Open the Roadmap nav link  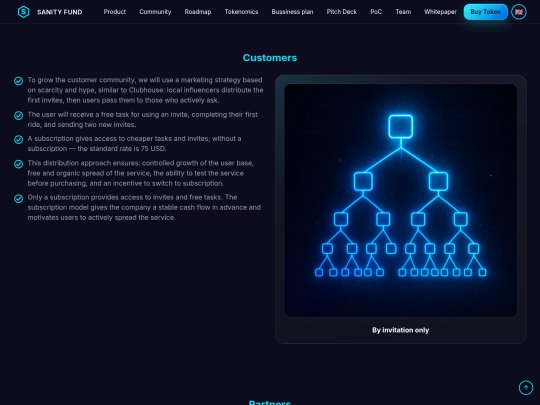(x=198, y=12)
